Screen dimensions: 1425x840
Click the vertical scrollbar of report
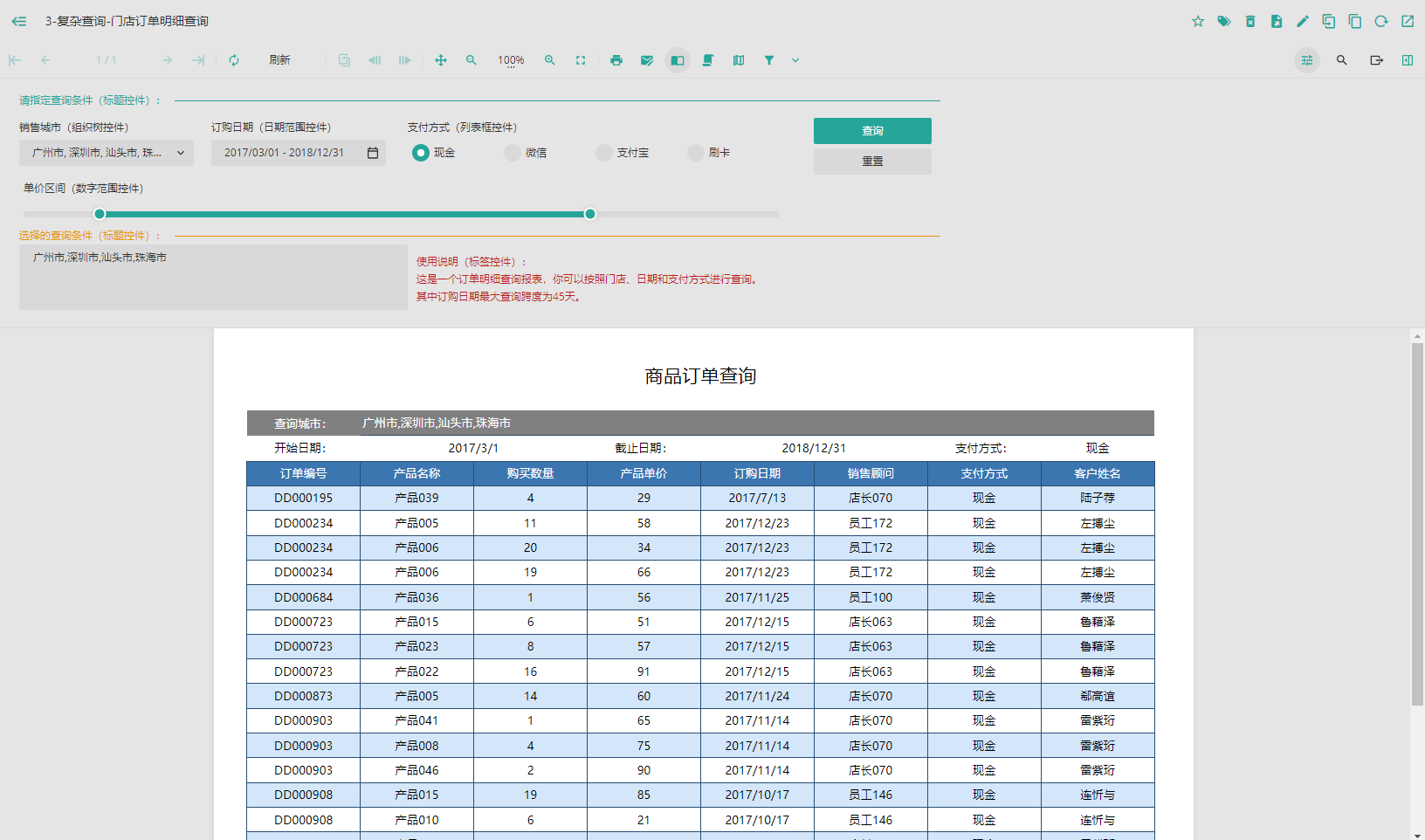pyautogui.click(x=1417, y=524)
